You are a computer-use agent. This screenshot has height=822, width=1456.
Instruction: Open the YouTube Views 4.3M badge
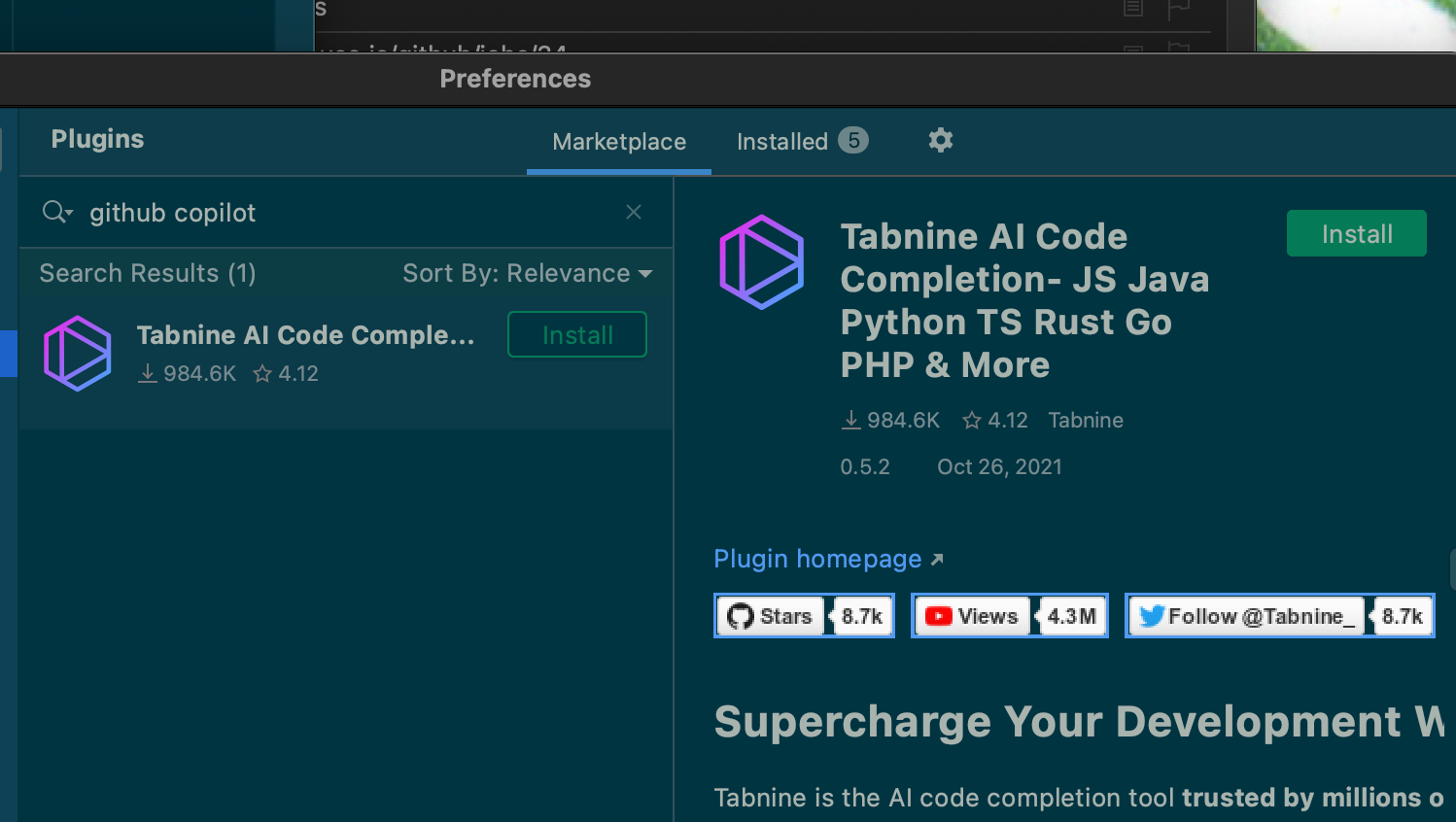(x=1010, y=616)
